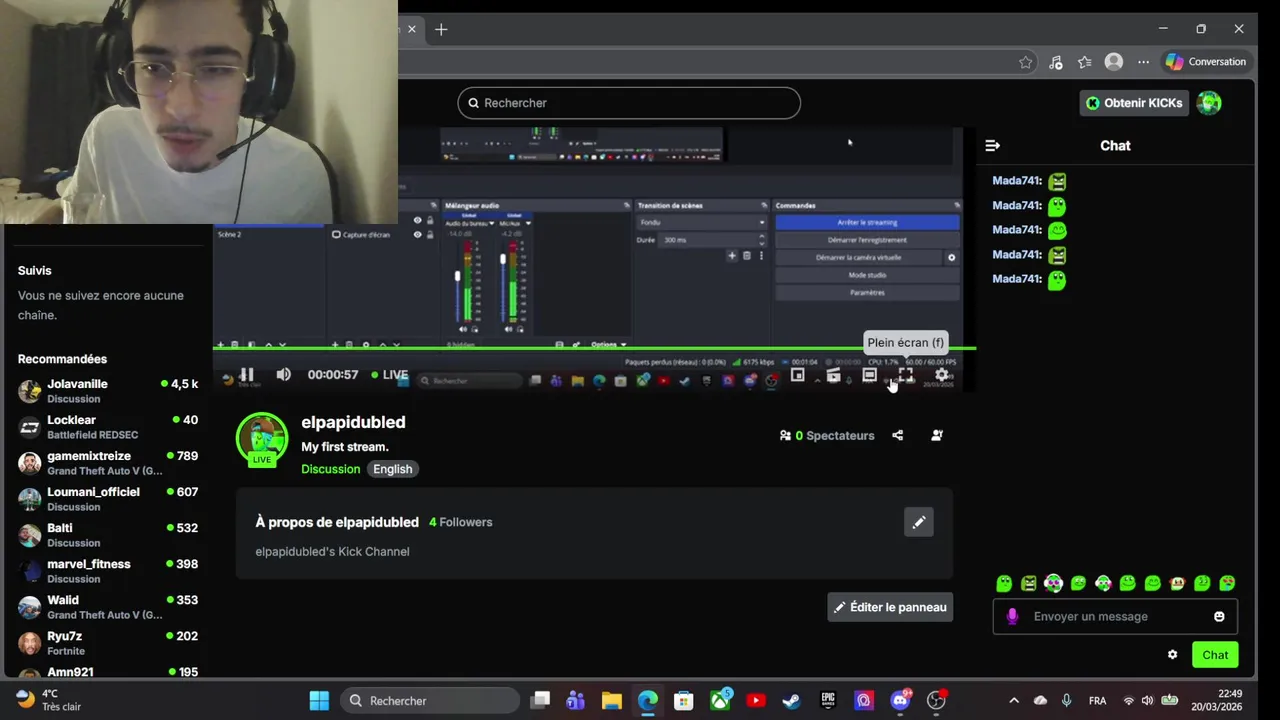View the 4 Followers count
This screenshot has height=720, width=1280.
[x=461, y=522]
